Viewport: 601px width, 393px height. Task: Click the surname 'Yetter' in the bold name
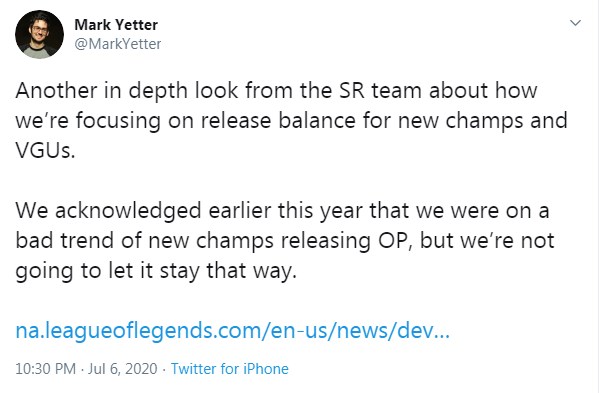click(x=136, y=25)
